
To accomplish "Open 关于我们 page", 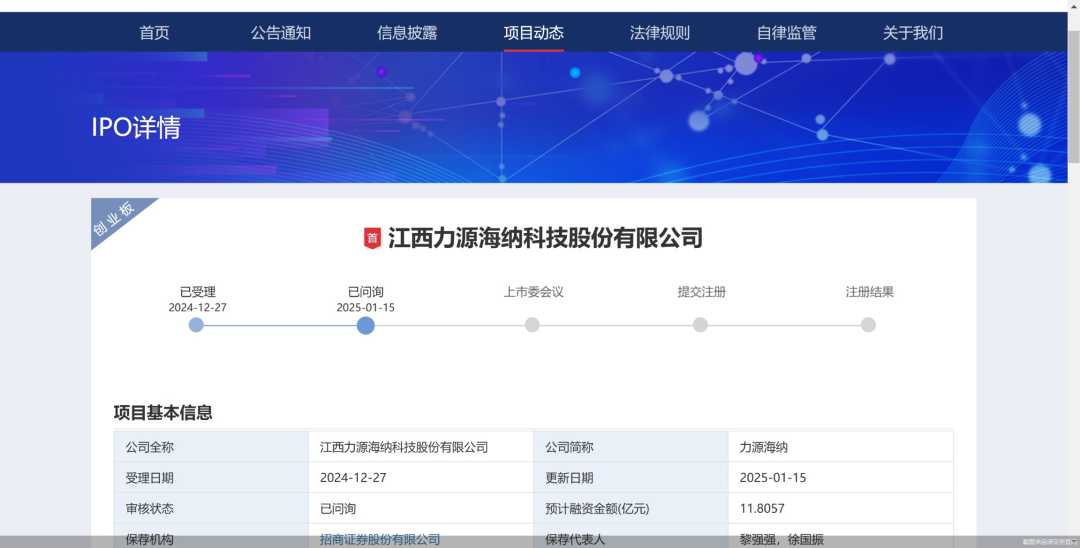I will pos(913,32).
